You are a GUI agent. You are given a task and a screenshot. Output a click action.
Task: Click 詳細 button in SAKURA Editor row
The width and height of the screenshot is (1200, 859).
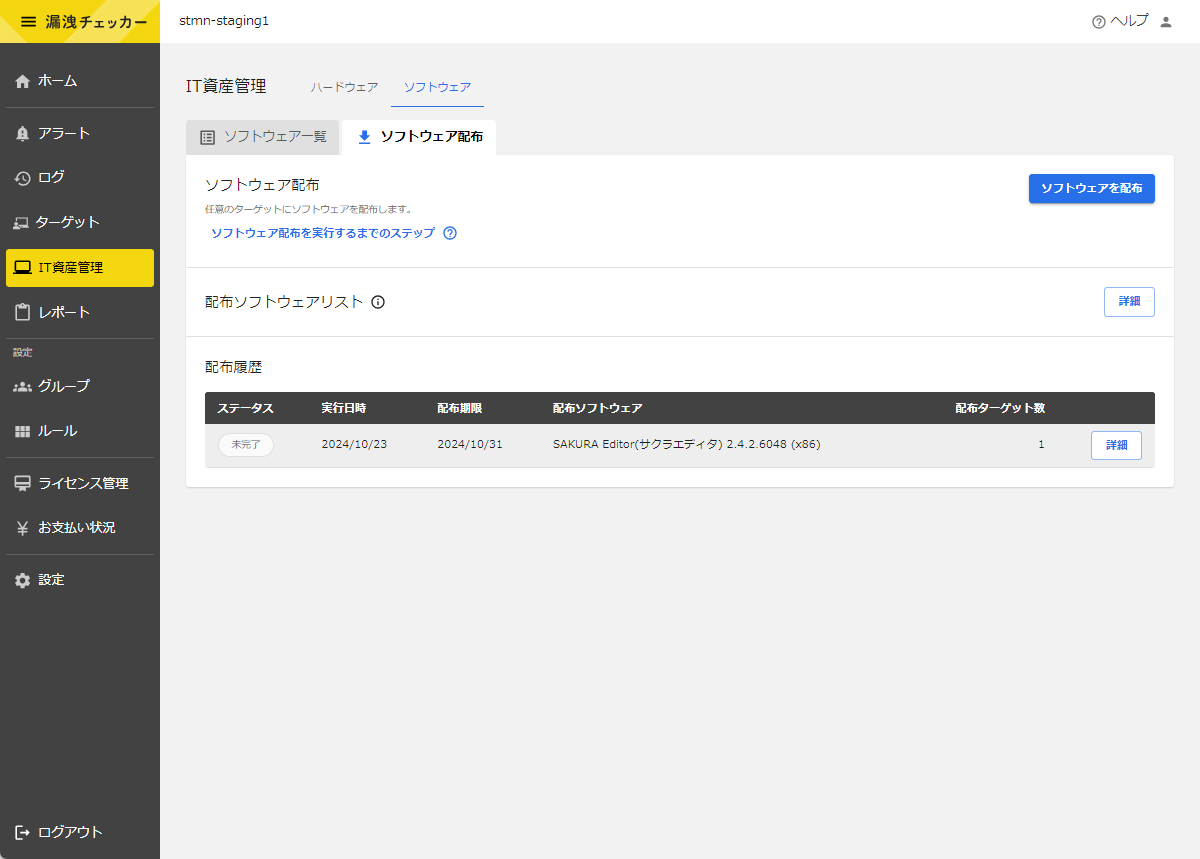point(1116,445)
